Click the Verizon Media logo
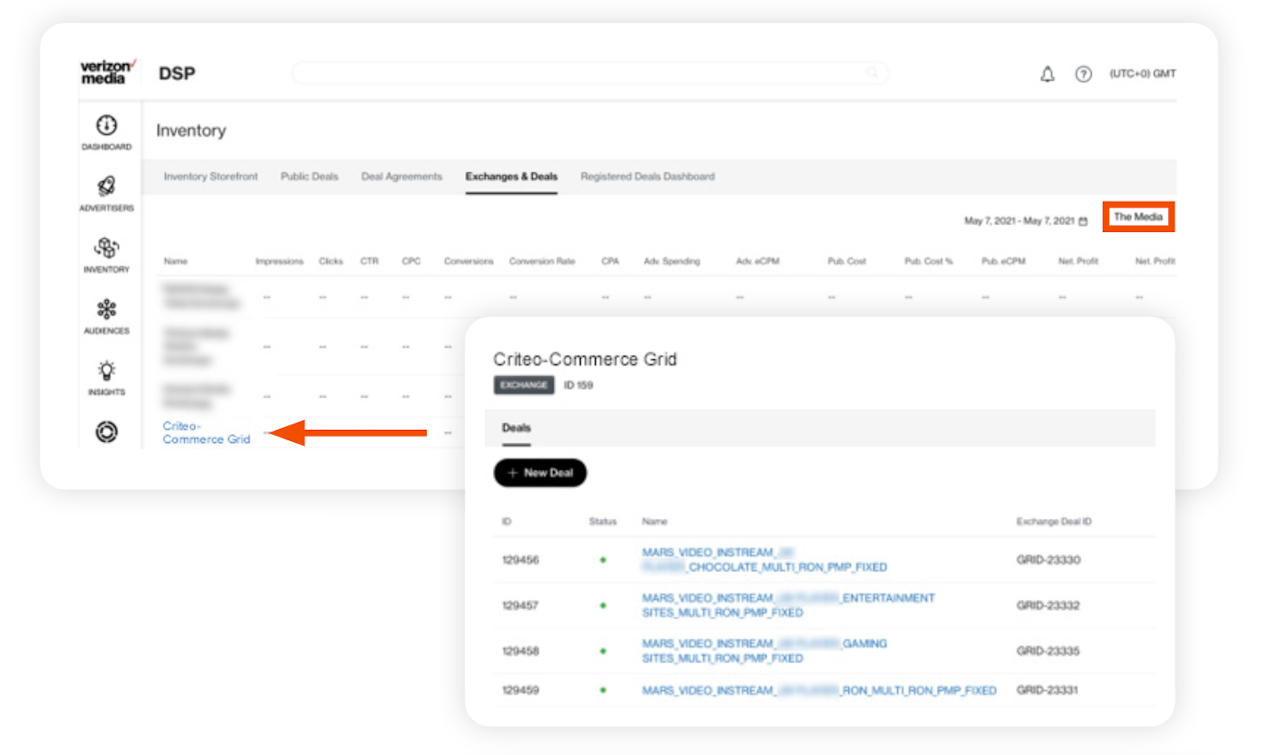1280x755 pixels. click(x=107, y=72)
